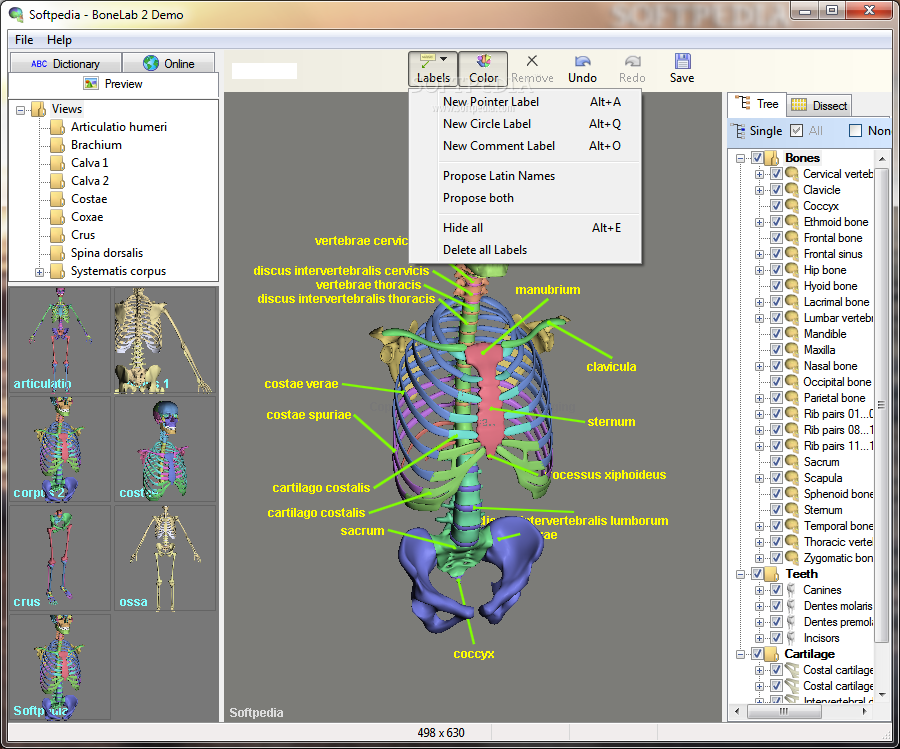Expand the Systematis corpus folder

coord(39,272)
